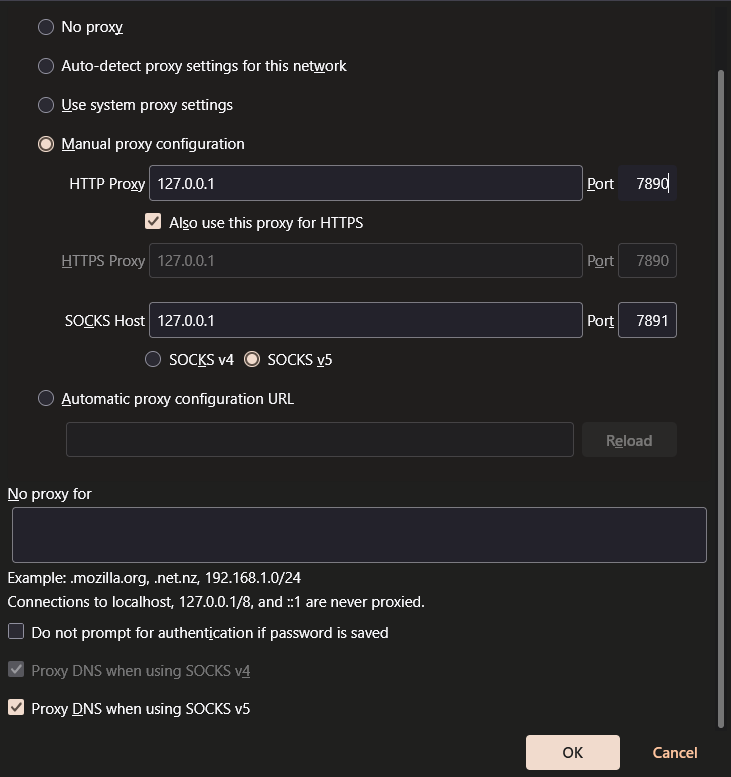
Task: Click the vertical scrollbar on the right
Action: pyautogui.click(x=722, y=400)
